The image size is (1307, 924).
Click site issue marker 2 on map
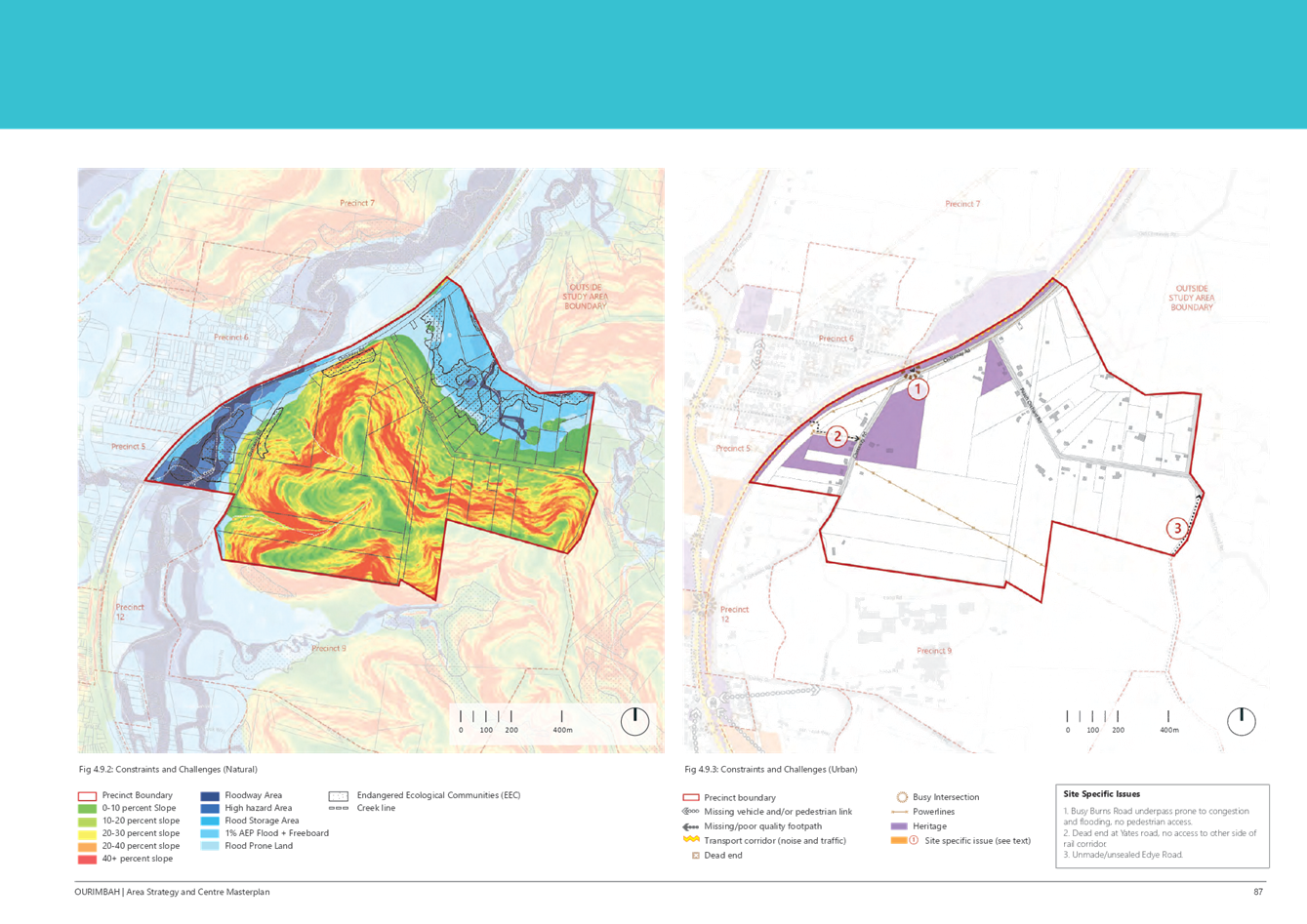point(837,436)
